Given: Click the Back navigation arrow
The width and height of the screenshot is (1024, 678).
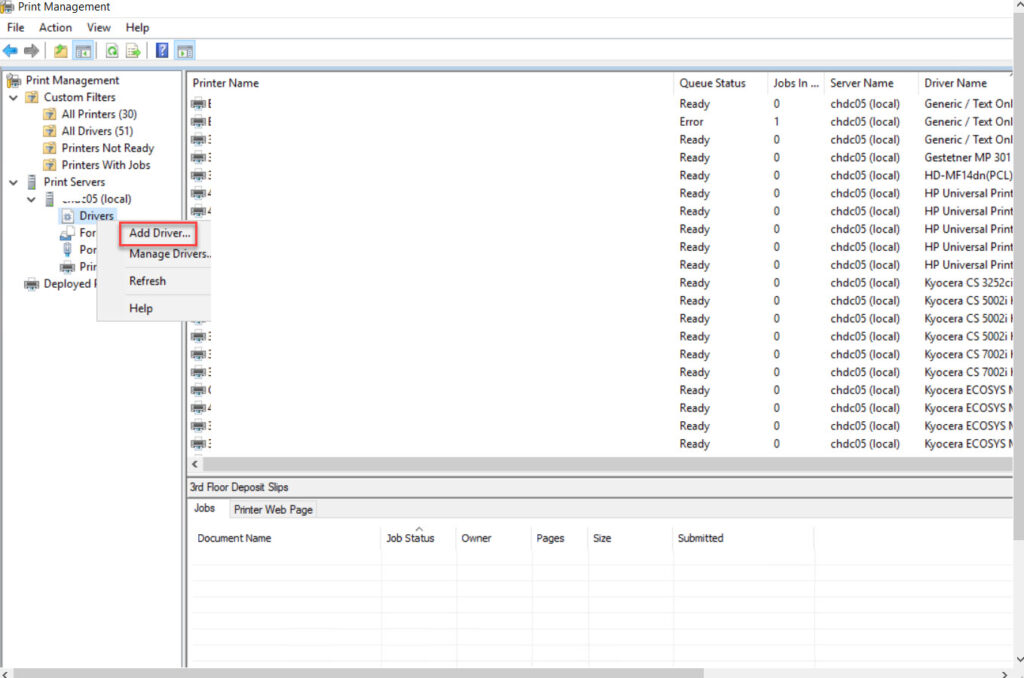Looking at the screenshot, I should tap(9, 49).
